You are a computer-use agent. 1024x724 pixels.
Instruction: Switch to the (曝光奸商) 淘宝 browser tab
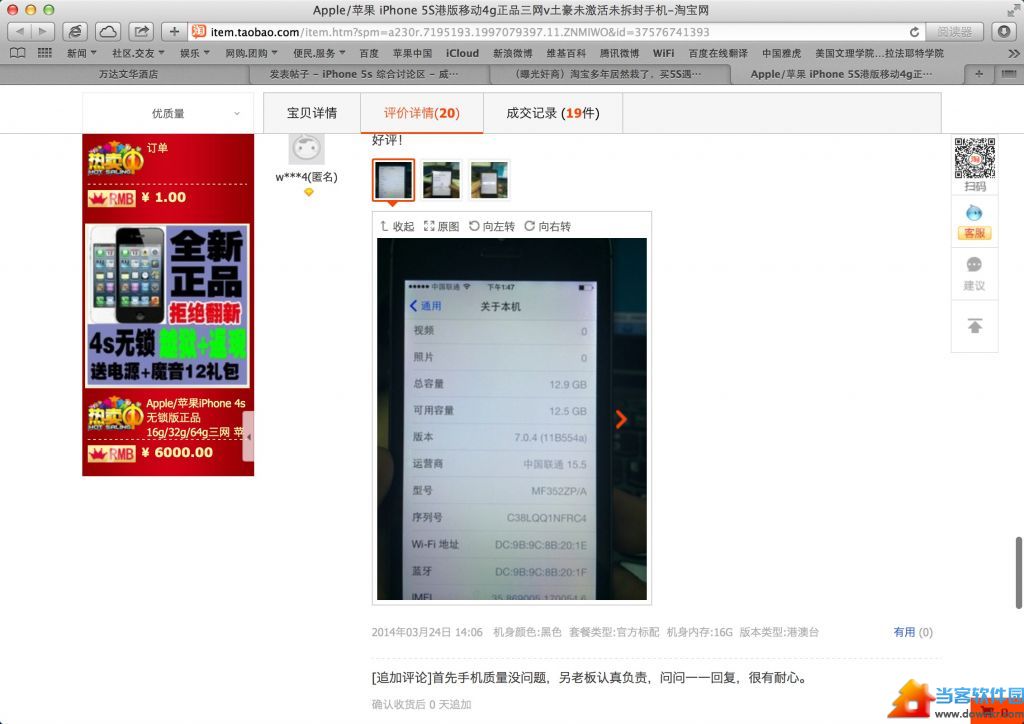(609, 74)
